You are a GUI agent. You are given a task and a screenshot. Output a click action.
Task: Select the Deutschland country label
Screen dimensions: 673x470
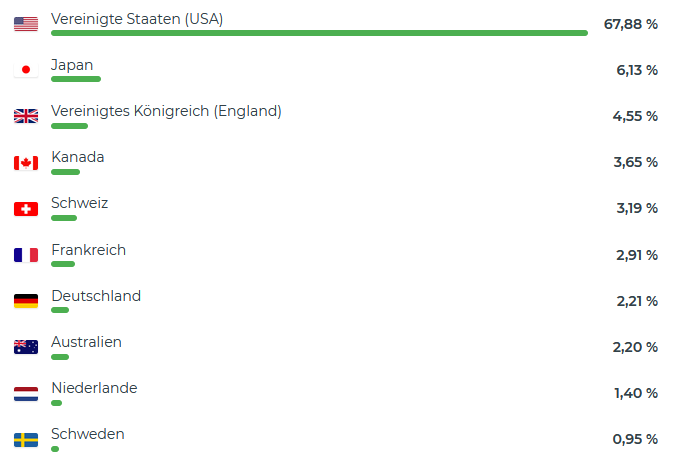(x=96, y=296)
